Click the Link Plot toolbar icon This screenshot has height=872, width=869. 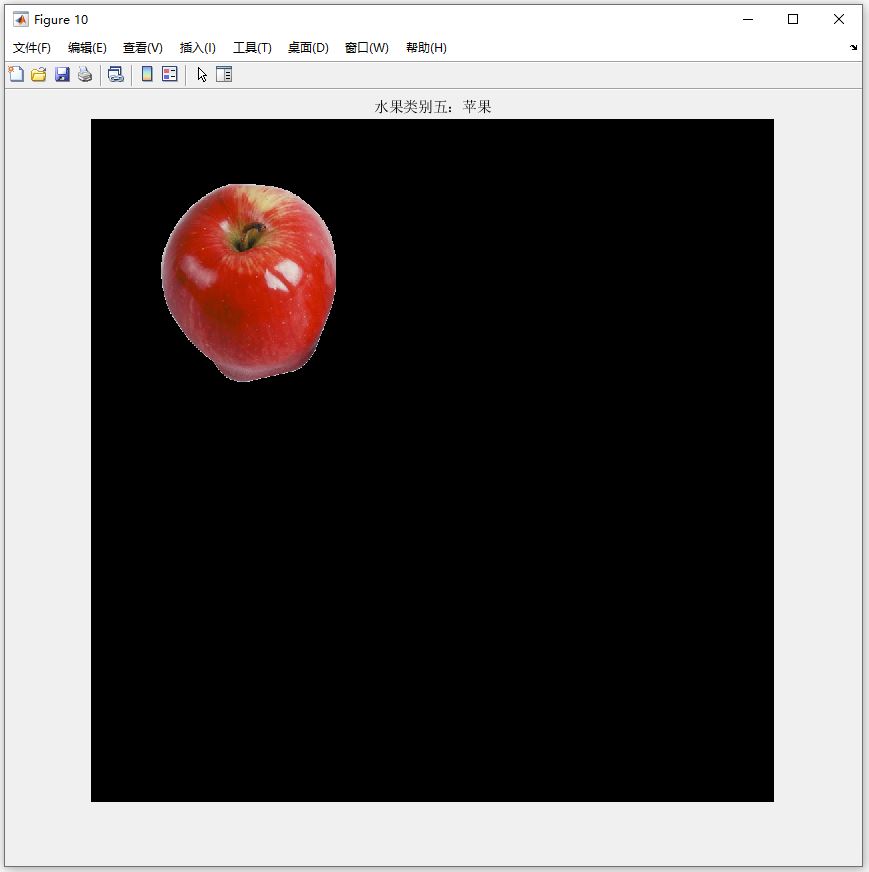coord(116,74)
